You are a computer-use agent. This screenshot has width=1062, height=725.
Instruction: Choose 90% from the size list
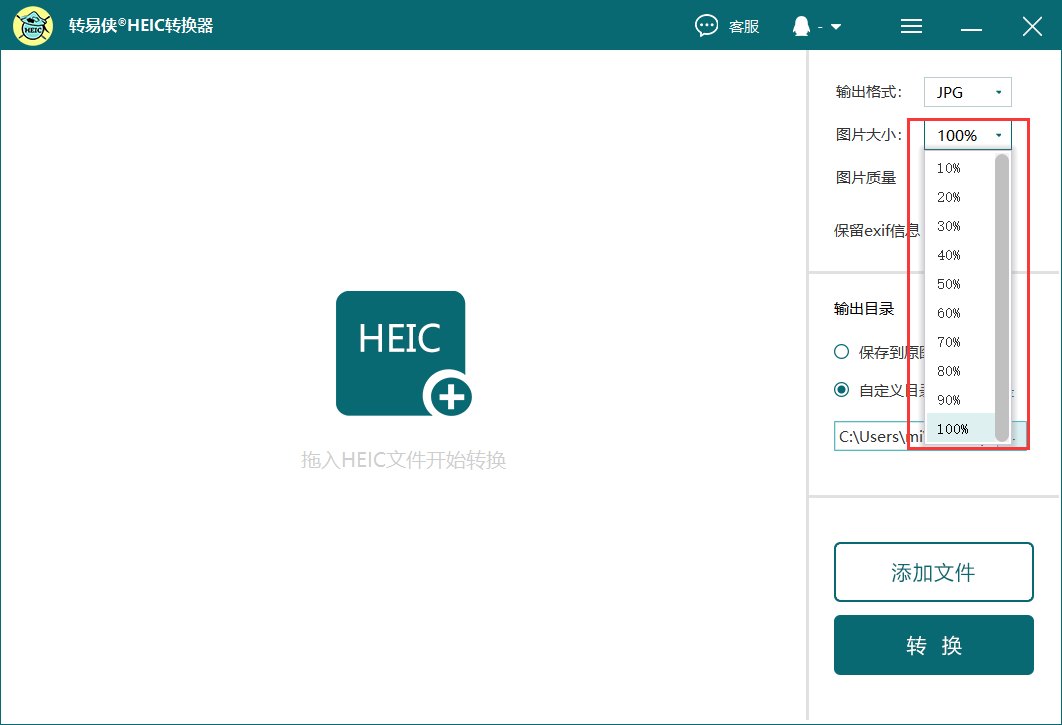click(960, 400)
